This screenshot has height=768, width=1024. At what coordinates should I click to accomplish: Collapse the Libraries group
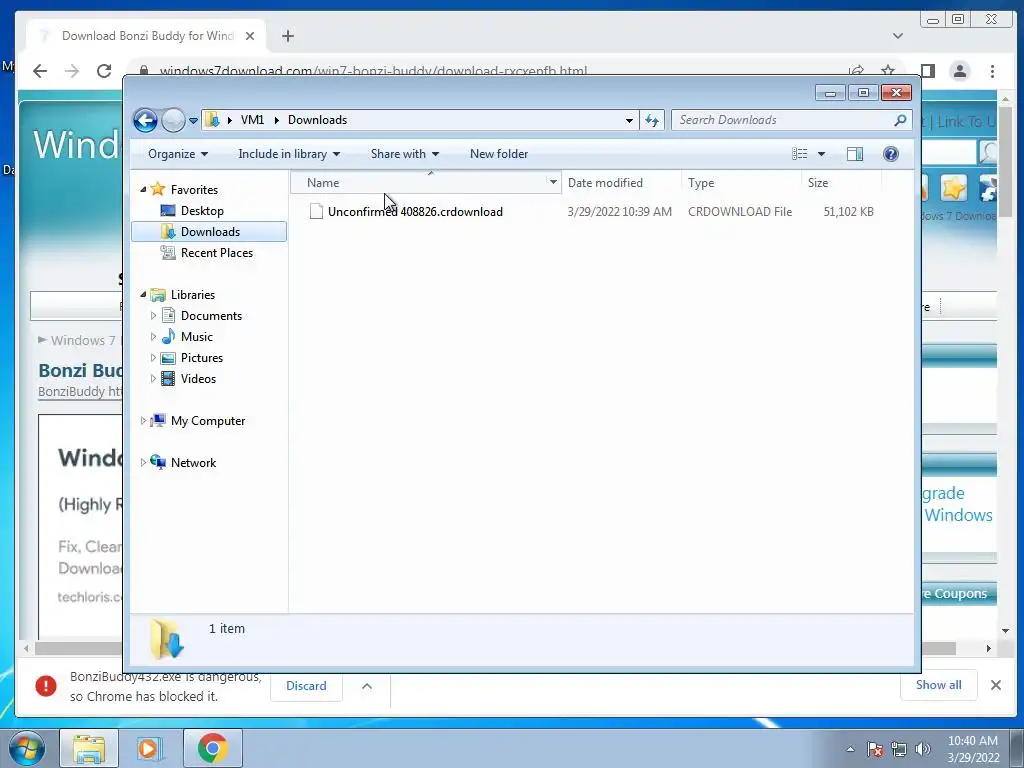click(144, 295)
